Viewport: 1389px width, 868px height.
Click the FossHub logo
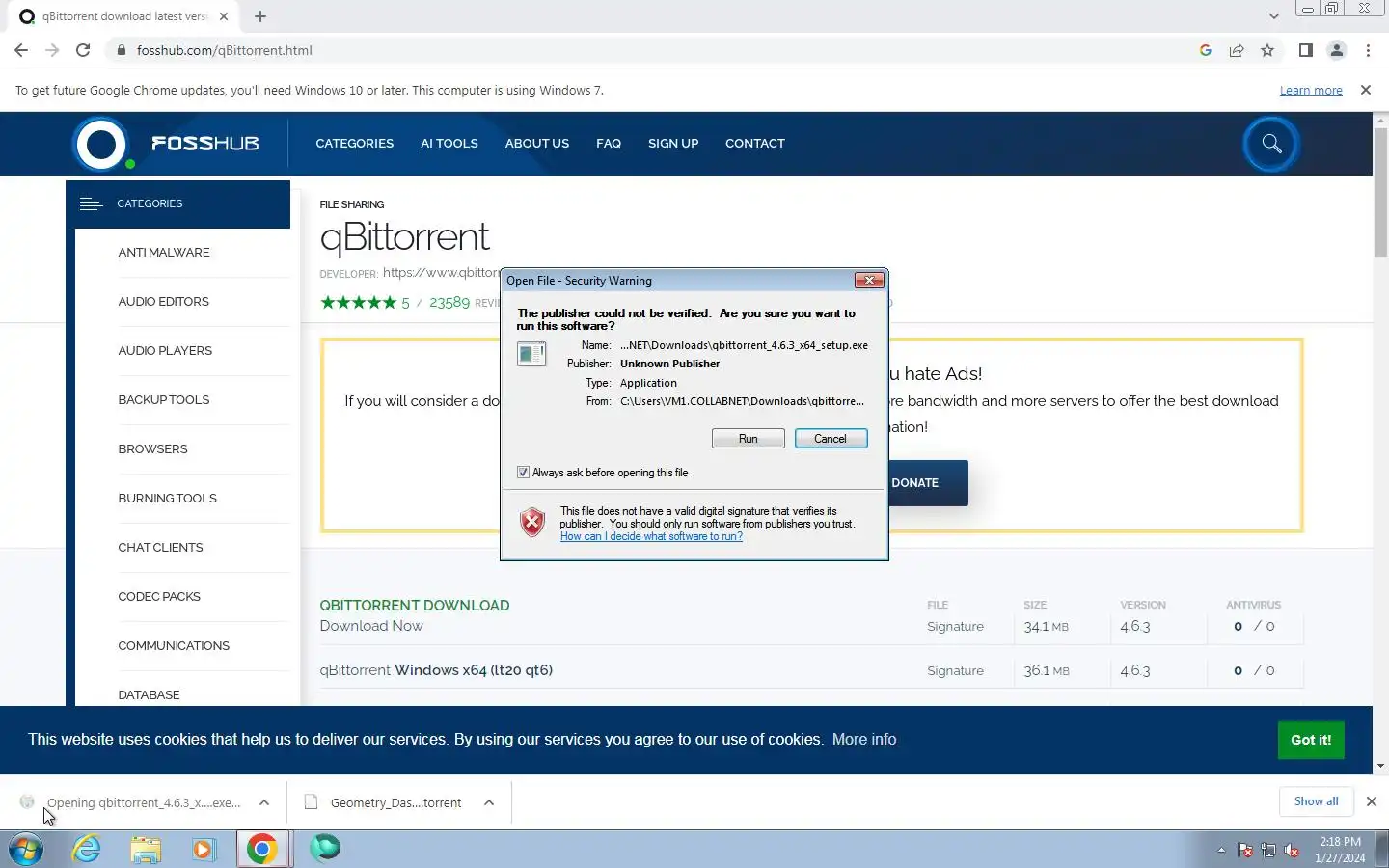[166, 144]
